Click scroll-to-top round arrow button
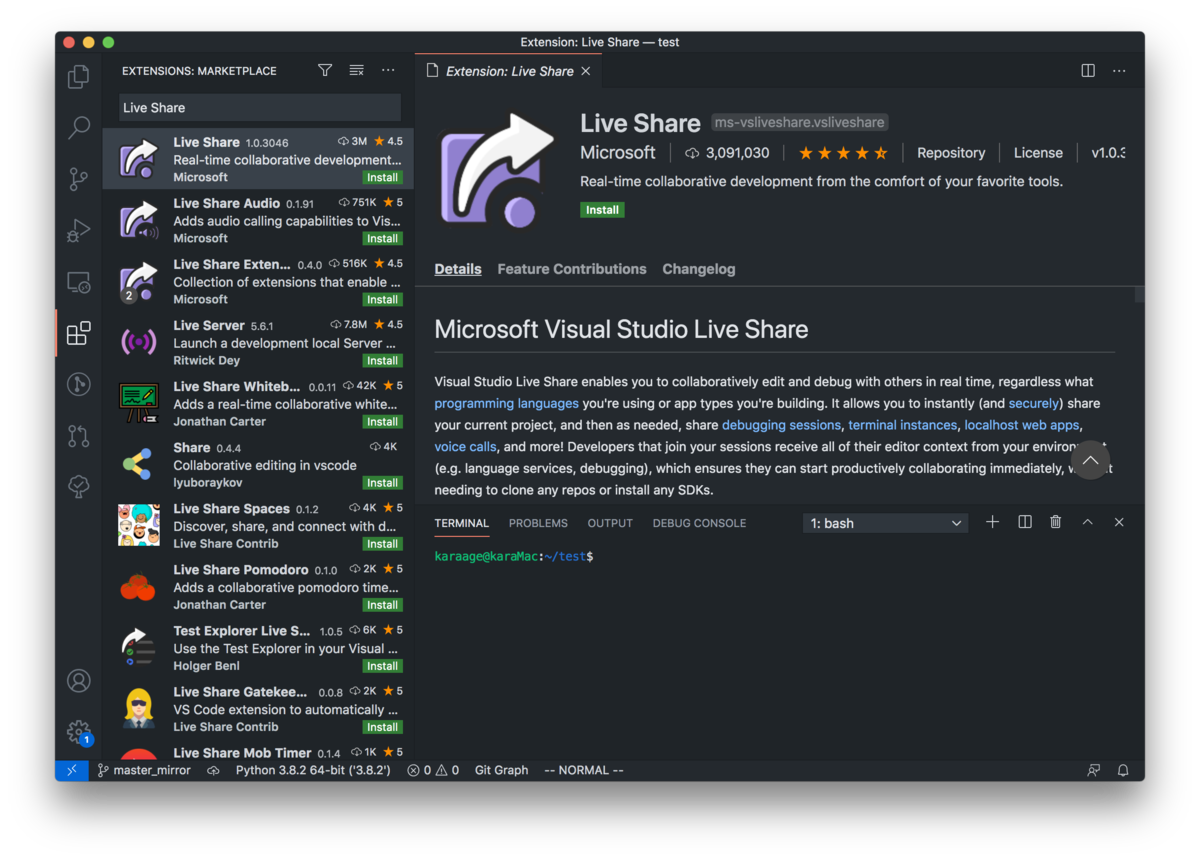Screen dimensions: 1200x860 click(x=1090, y=460)
